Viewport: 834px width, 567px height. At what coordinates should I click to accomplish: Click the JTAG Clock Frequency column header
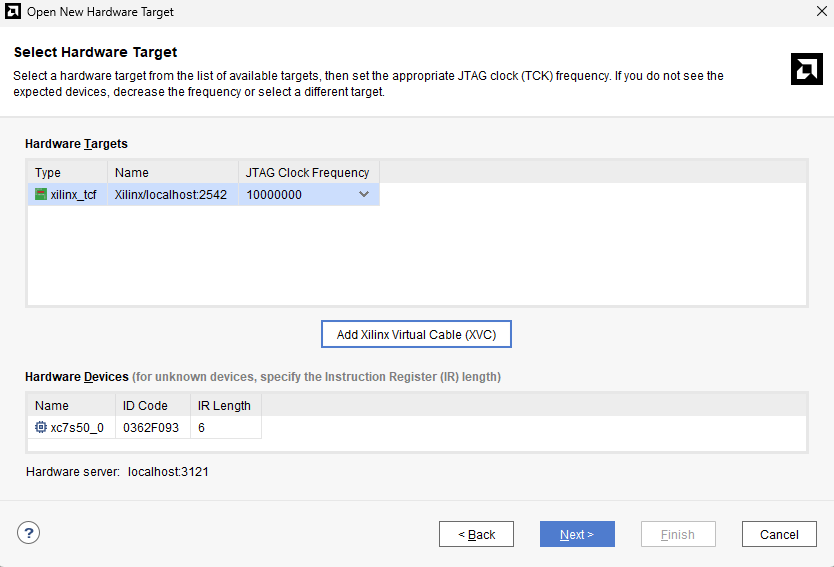point(307,172)
